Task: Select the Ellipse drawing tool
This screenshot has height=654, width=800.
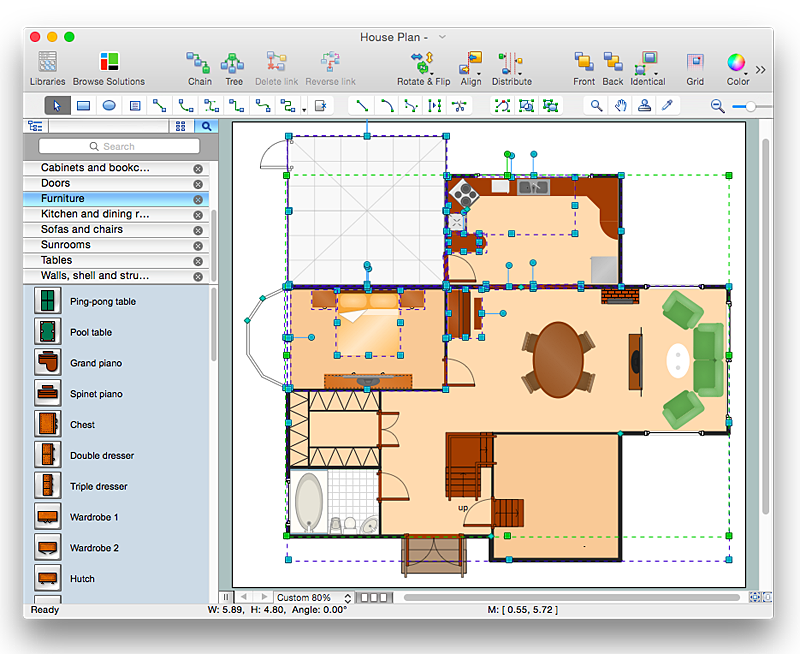Action: 109,104
